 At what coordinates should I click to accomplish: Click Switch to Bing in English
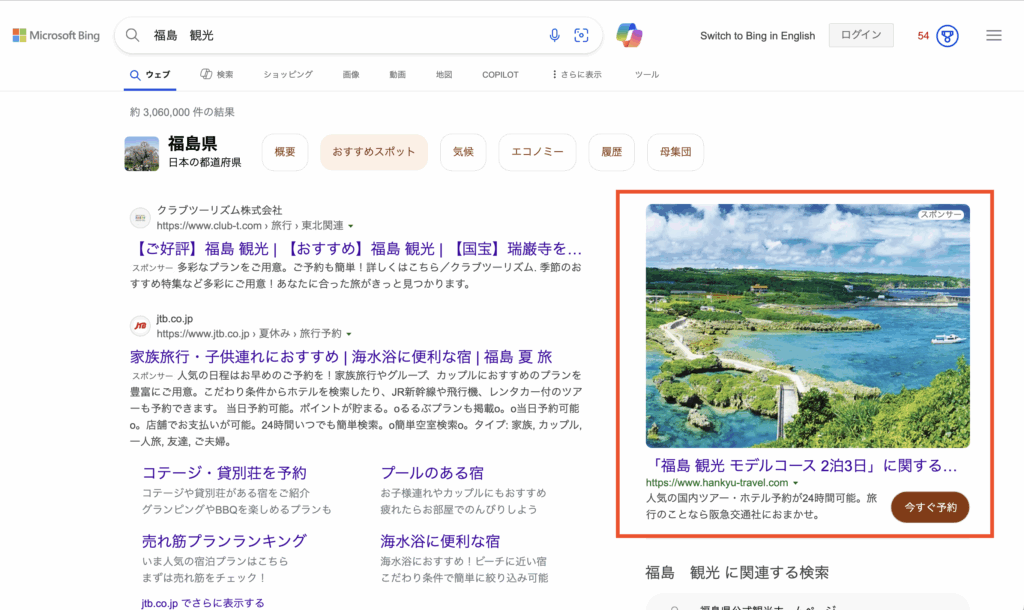click(758, 36)
